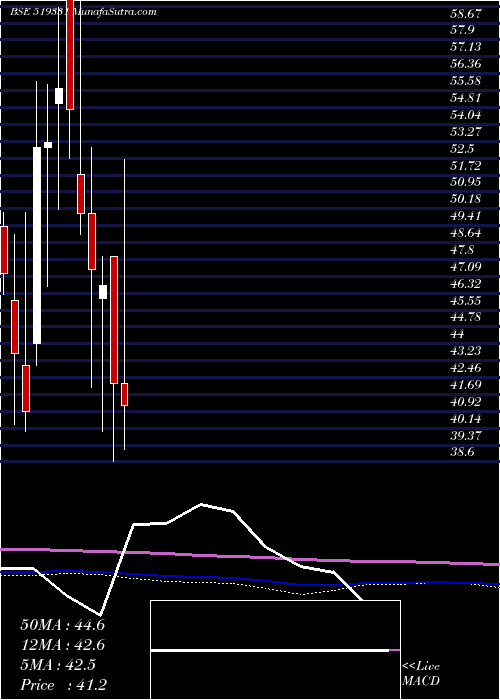This screenshot has width=500, height=700.
Task: Click the 57.9 price axis label
Action: pyautogui.click(x=462, y=30)
